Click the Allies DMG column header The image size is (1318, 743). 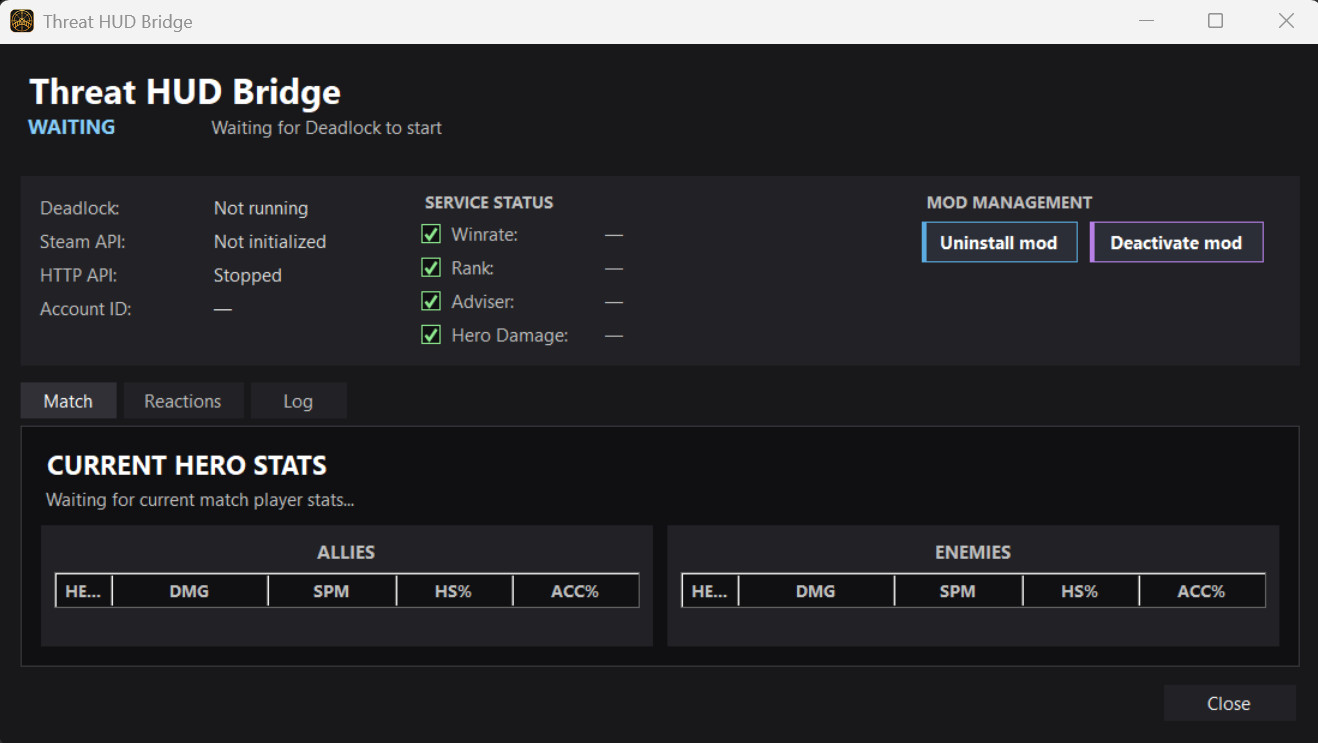pyautogui.click(x=189, y=591)
